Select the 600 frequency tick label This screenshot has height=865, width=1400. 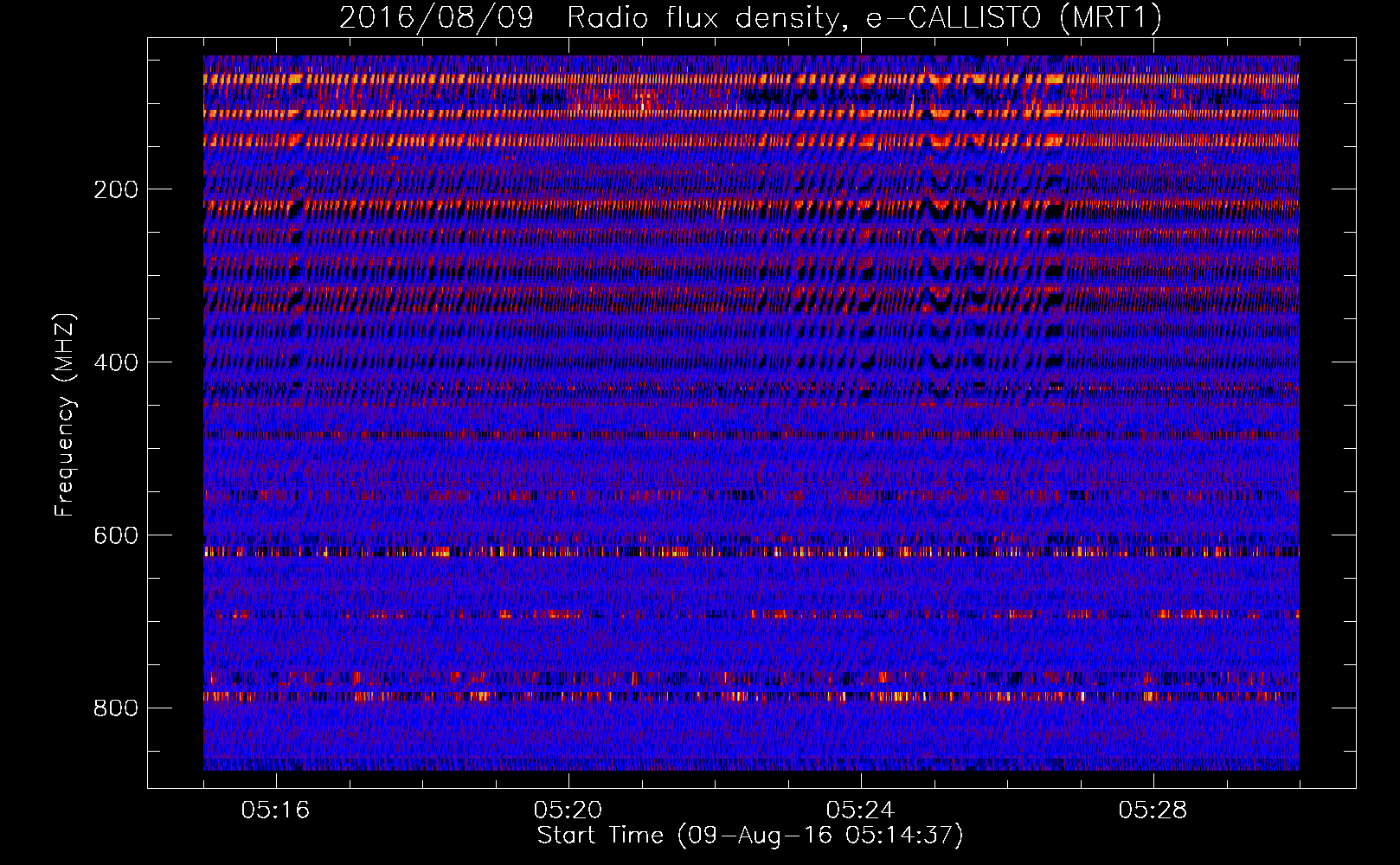coord(116,535)
